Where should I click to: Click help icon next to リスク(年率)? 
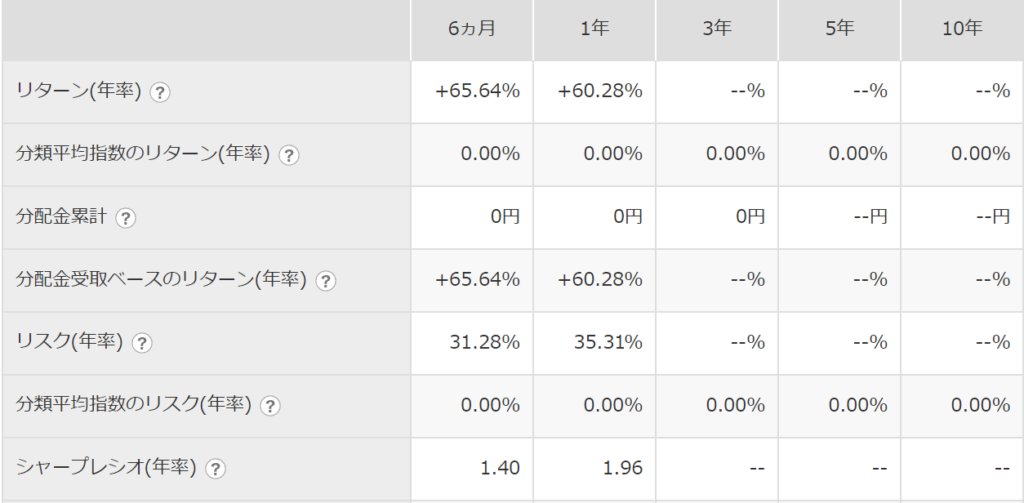pyautogui.click(x=142, y=343)
